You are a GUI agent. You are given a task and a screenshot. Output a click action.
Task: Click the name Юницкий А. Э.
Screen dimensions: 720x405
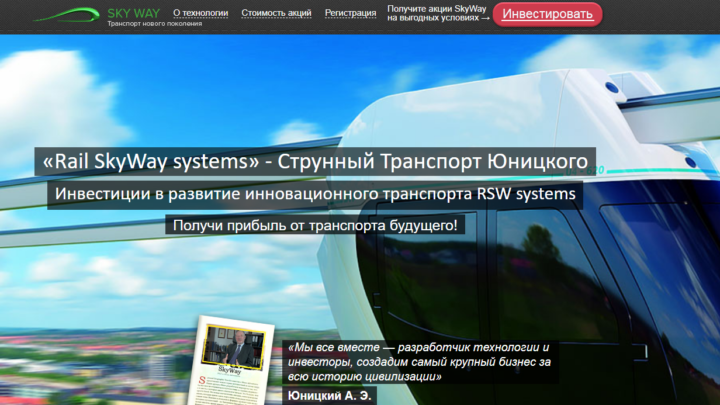(x=330, y=395)
